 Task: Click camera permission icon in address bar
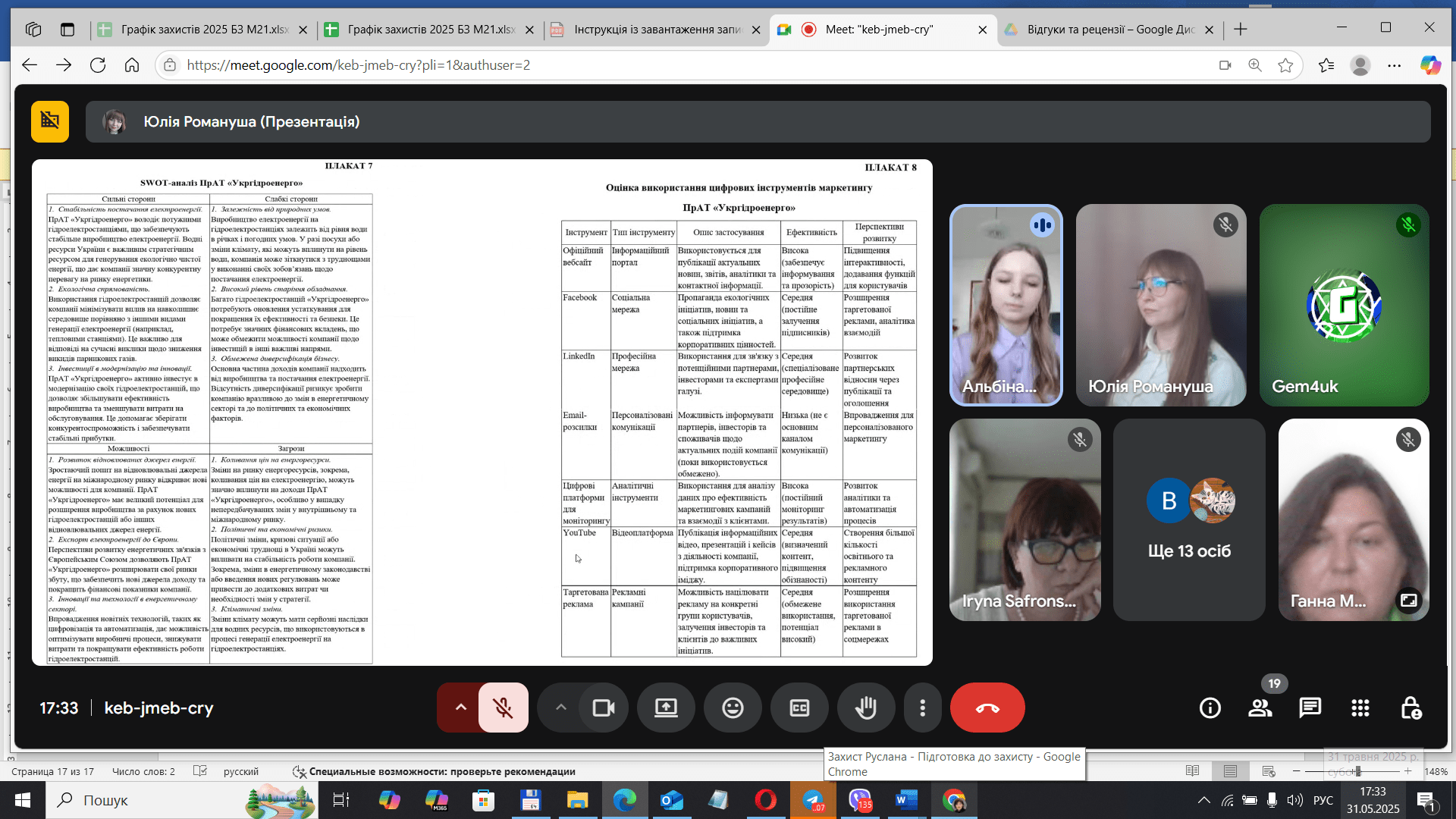1225,65
